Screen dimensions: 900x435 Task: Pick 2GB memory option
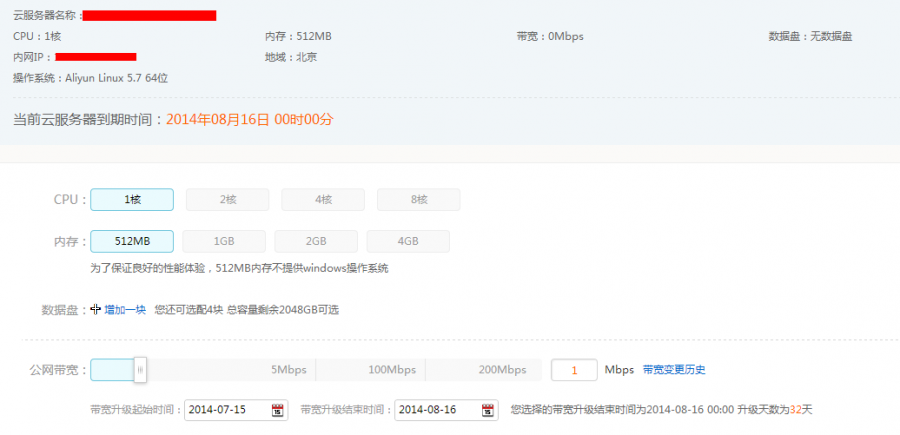coord(316,241)
